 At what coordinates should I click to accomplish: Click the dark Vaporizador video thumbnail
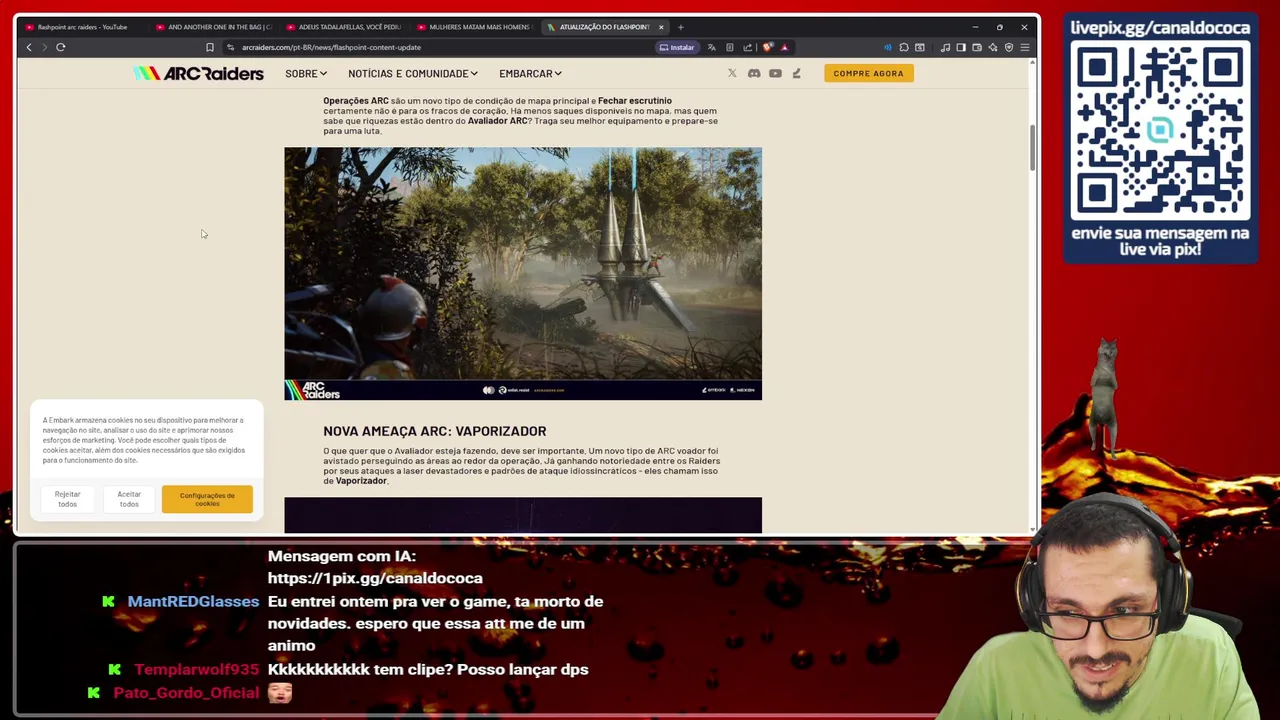tap(523, 515)
